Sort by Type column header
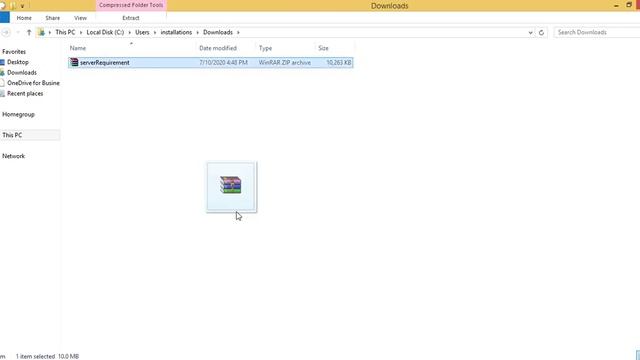 [265, 48]
